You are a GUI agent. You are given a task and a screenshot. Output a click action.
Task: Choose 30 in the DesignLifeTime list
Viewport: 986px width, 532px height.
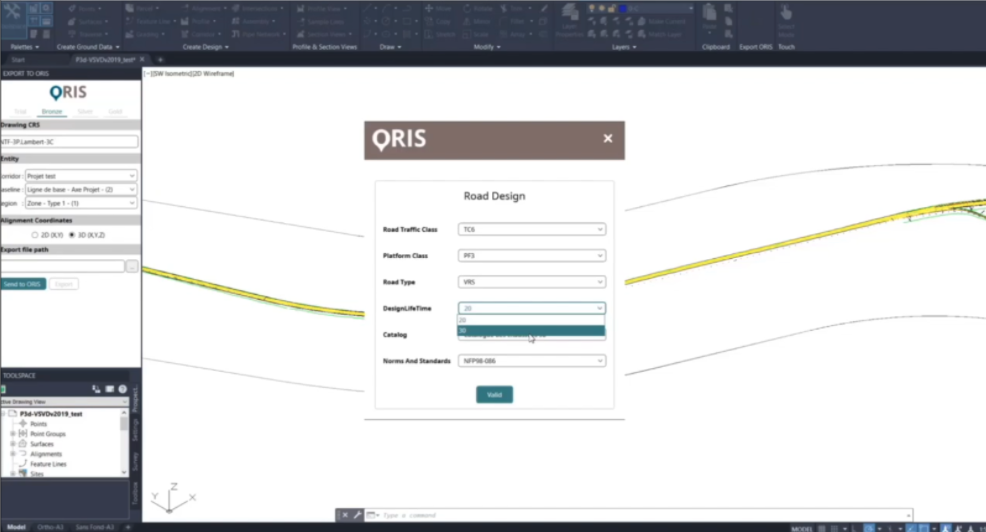click(x=531, y=330)
